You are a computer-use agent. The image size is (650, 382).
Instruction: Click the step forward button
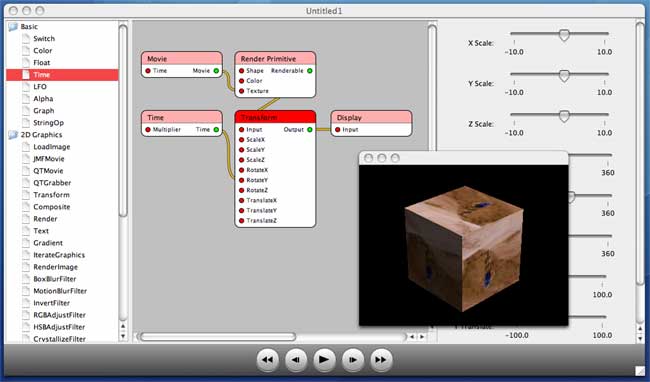[x=352, y=360]
